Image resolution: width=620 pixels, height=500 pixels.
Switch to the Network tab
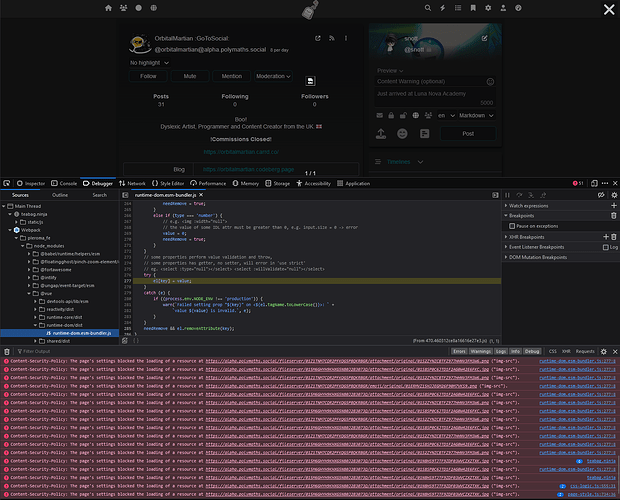(132, 183)
